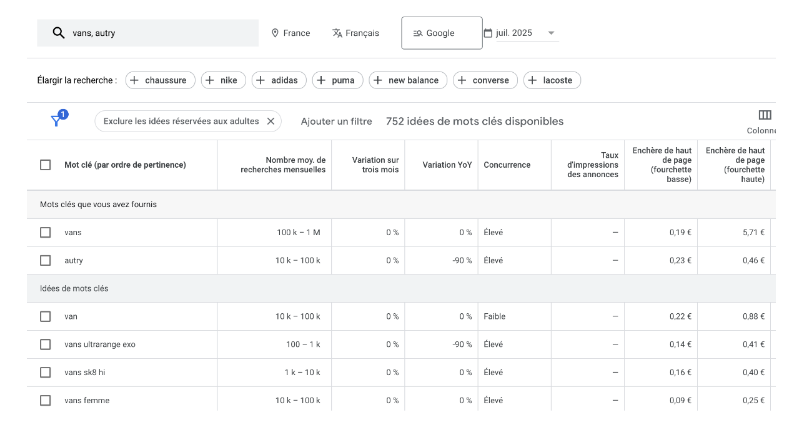Click the search magnifier icon

[x=59, y=33]
